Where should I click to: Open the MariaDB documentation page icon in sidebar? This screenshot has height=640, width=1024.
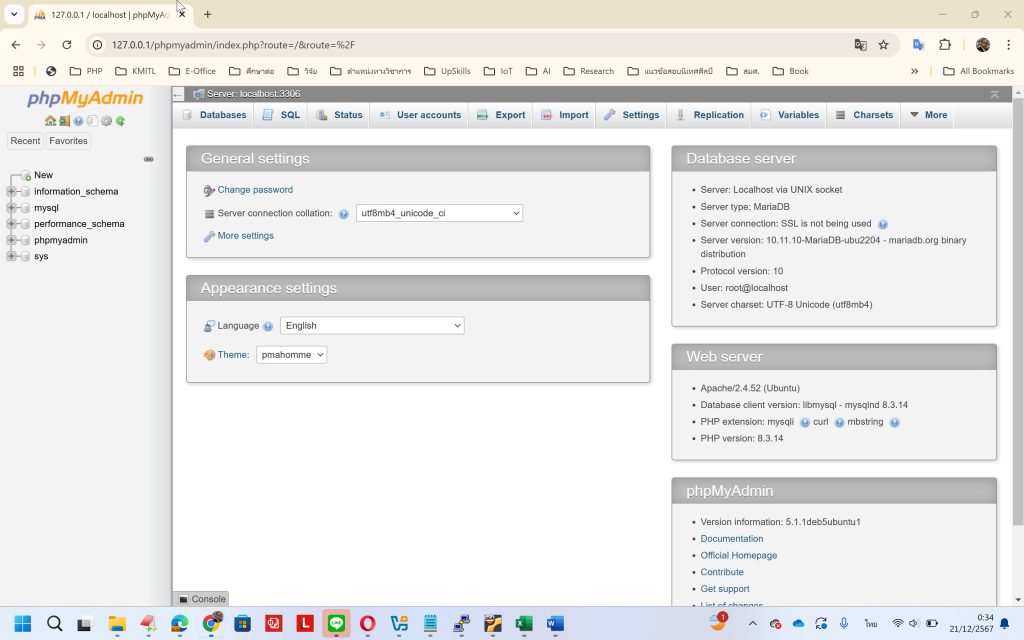(92, 121)
